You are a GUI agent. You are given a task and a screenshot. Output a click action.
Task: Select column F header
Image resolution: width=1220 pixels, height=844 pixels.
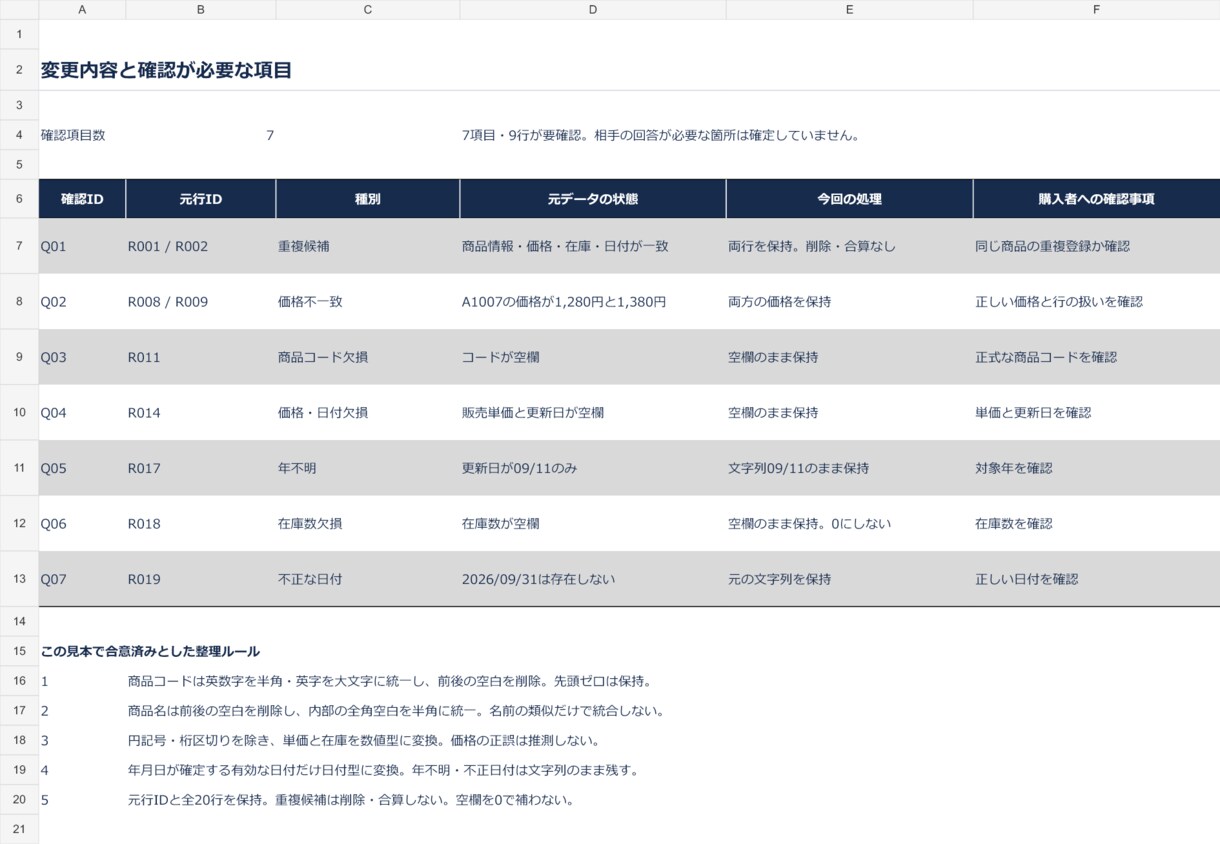(x=1096, y=9)
